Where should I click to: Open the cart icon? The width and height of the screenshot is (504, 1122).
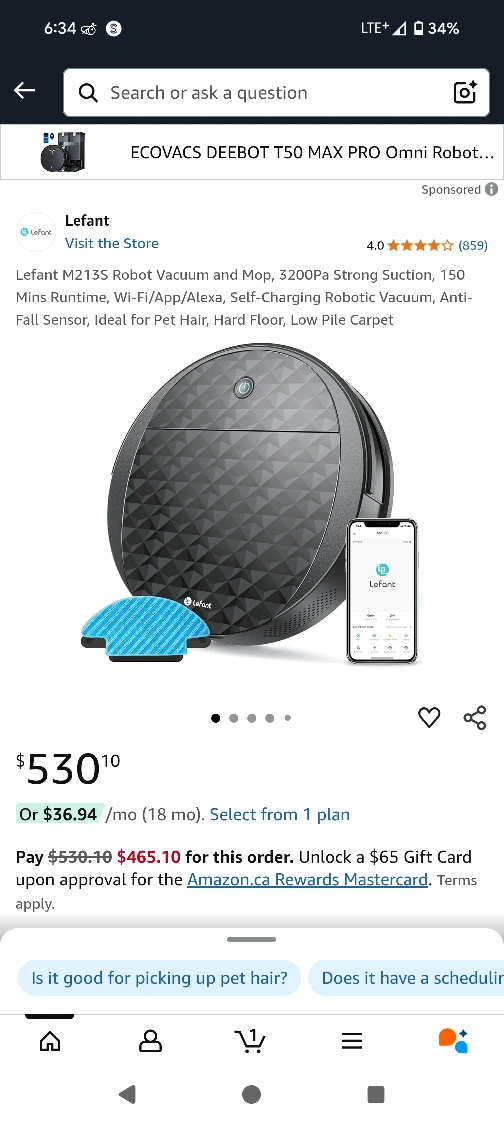tap(250, 1040)
